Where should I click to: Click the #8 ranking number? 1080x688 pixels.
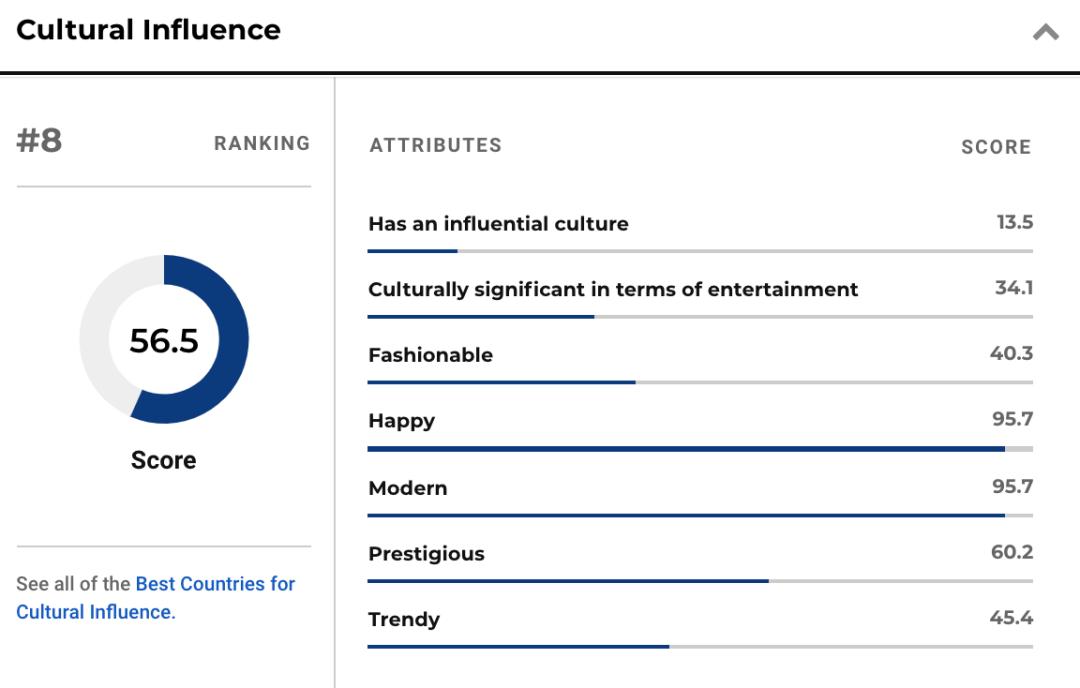coord(39,141)
